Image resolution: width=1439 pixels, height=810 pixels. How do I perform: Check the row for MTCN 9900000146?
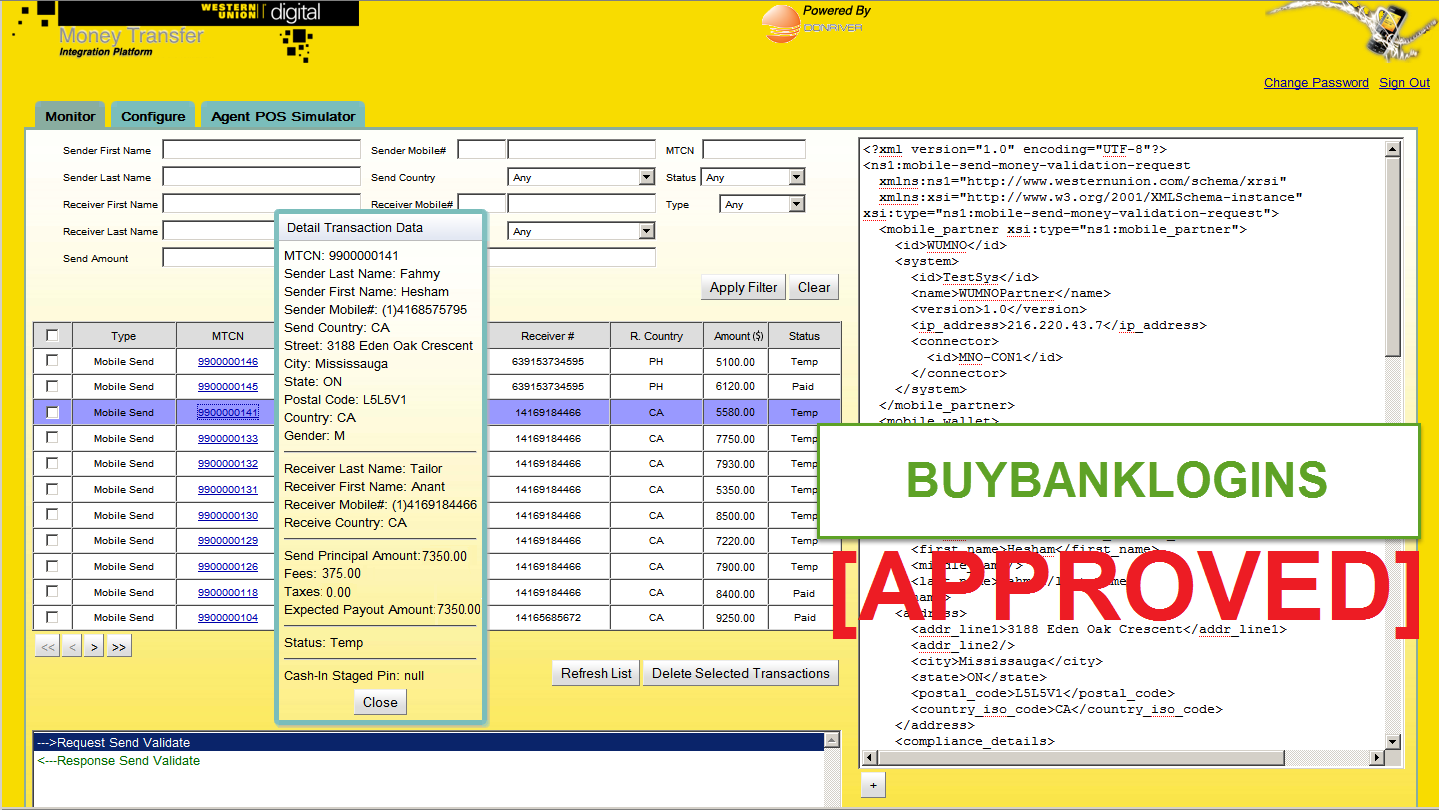(x=52, y=360)
